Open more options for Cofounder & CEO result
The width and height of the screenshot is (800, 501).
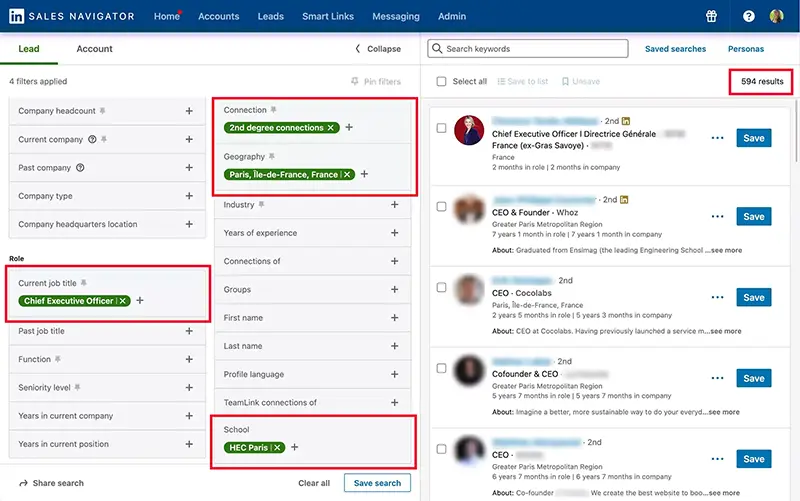pyautogui.click(x=717, y=378)
